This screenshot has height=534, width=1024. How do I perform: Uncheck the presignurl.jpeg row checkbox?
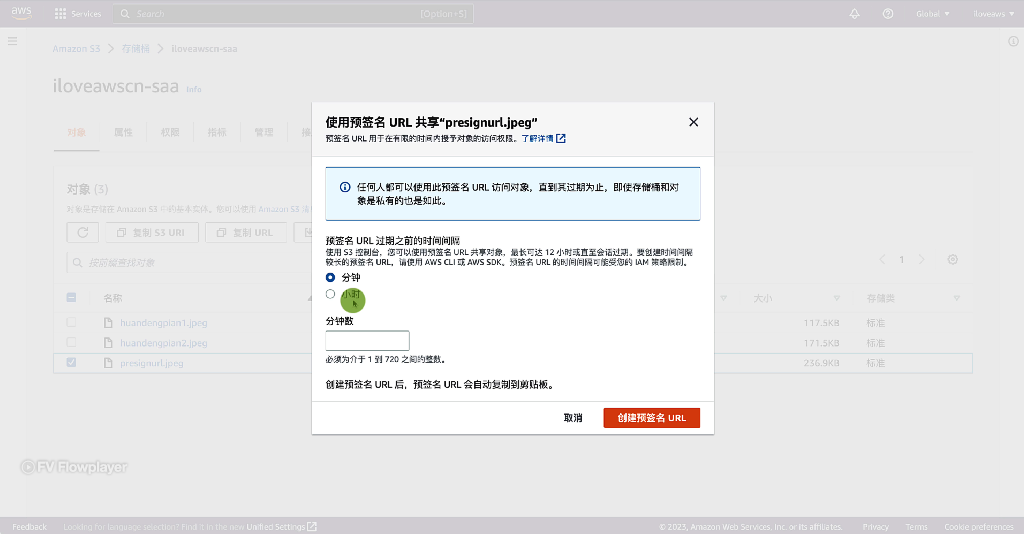click(x=71, y=362)
